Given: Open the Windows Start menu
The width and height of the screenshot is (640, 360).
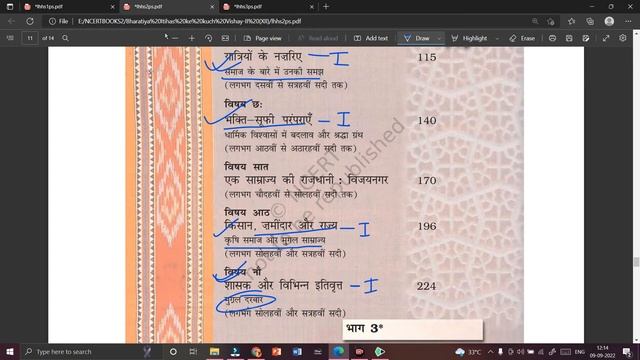Looking at the screenshot, I should tap(10, 351).
